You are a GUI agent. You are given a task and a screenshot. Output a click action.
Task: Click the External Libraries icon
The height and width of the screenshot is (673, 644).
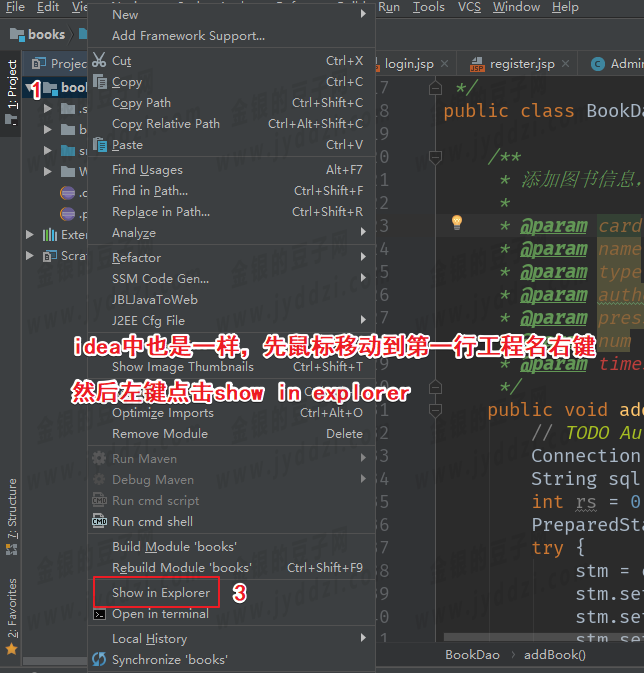tap(50, 235)
